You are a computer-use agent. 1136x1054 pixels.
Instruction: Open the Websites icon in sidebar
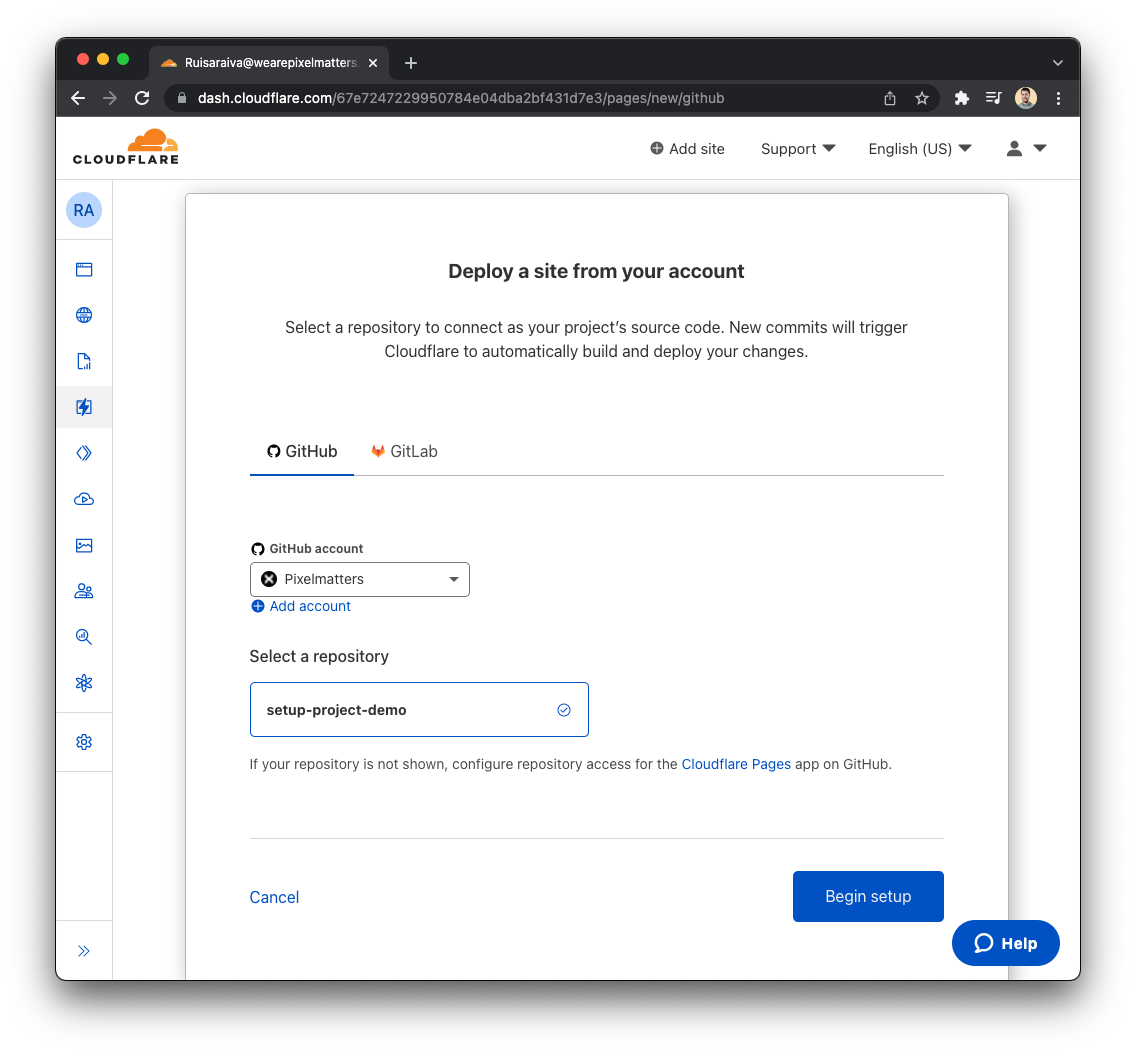pyautogui.click(x=84, y=269)
